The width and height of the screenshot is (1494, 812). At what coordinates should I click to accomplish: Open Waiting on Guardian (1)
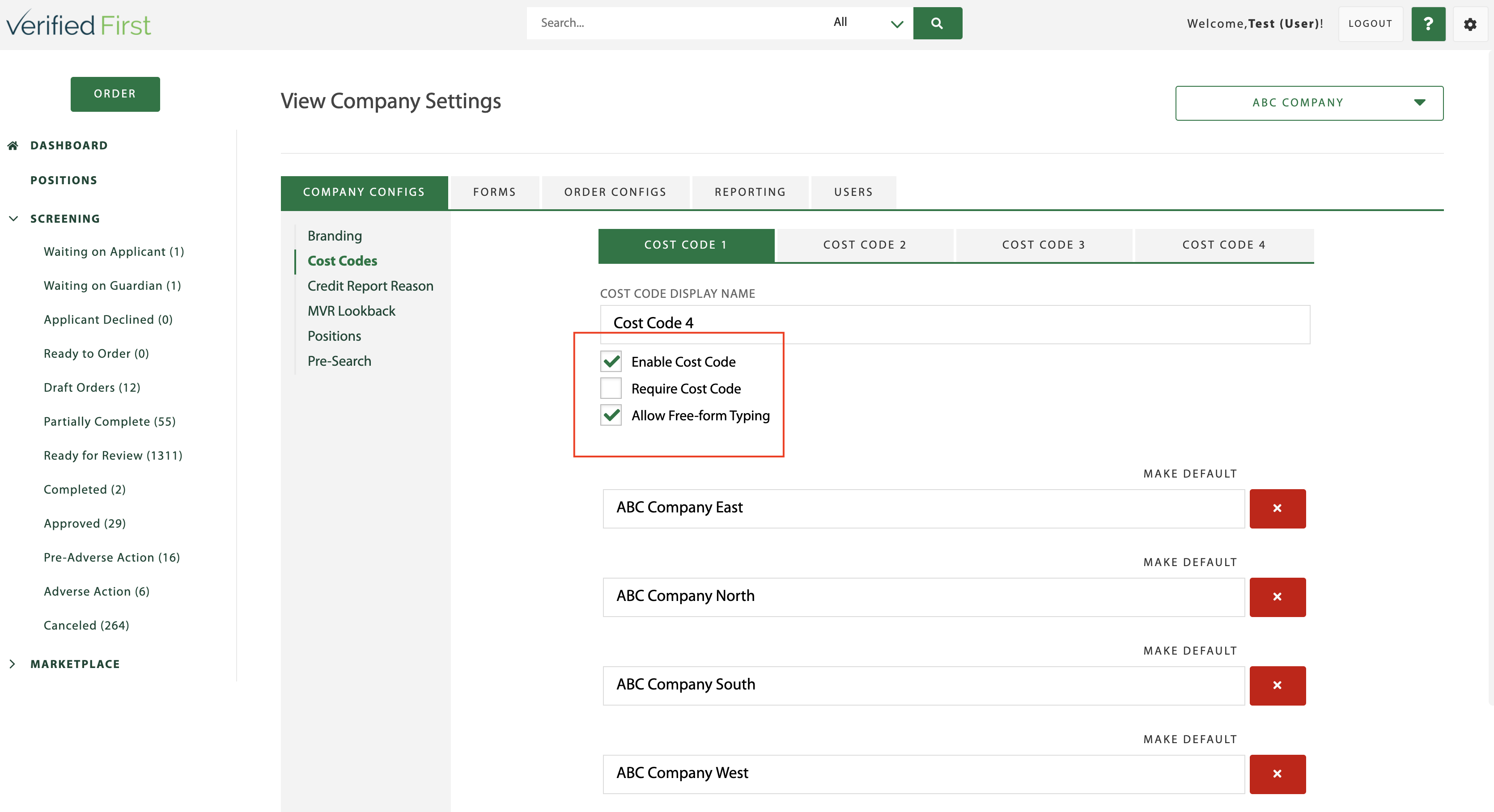click(112, 286)
